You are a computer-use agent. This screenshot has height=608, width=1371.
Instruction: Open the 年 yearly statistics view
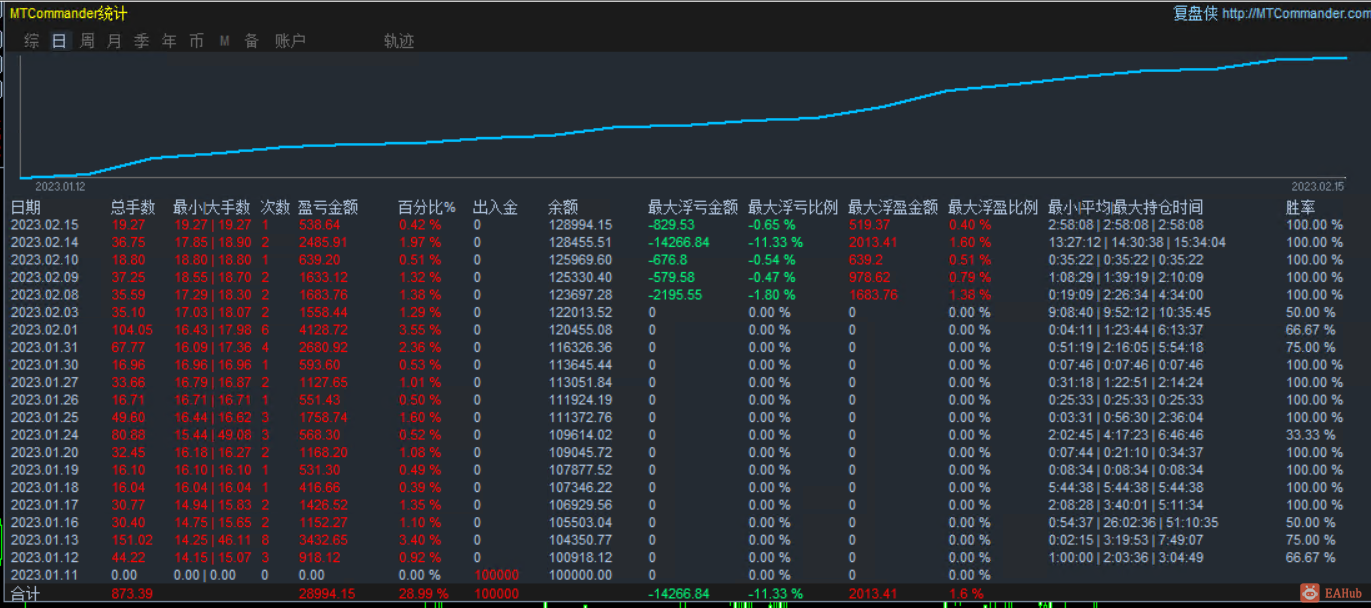pyautogui.click(x=168, y=40)
